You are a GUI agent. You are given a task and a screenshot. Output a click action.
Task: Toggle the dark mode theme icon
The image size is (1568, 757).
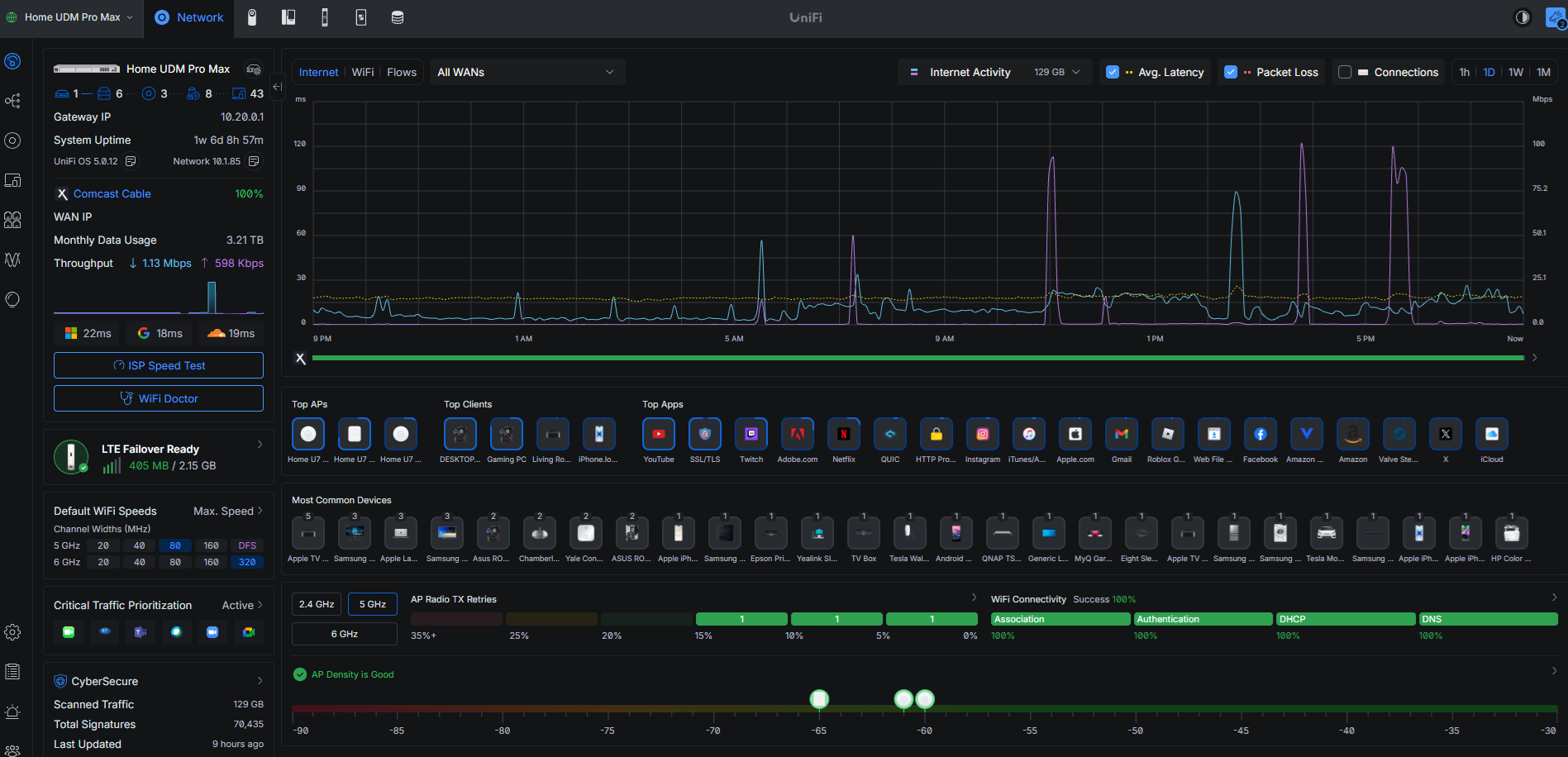pos(1522,17)
